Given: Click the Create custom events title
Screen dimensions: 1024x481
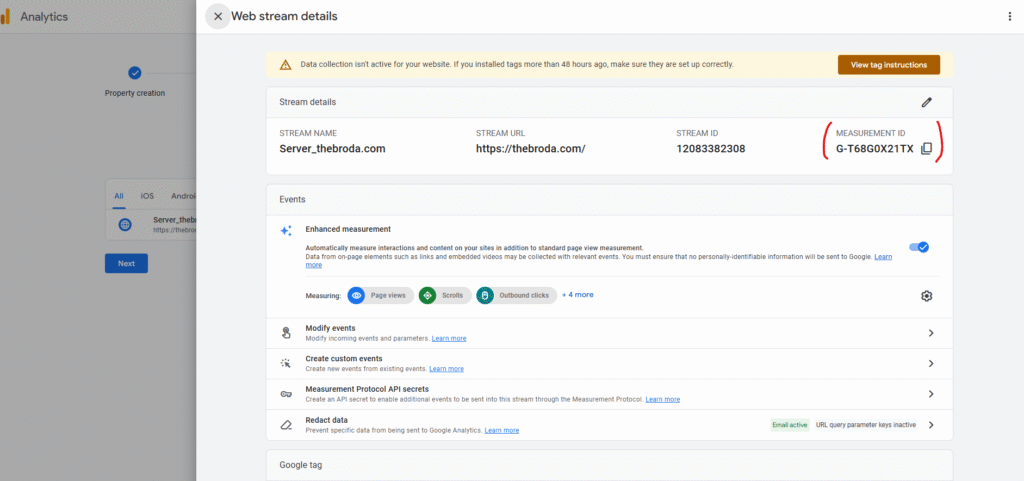Looking at the screenshot, I should pyautogui.click(x=344, y=359).
